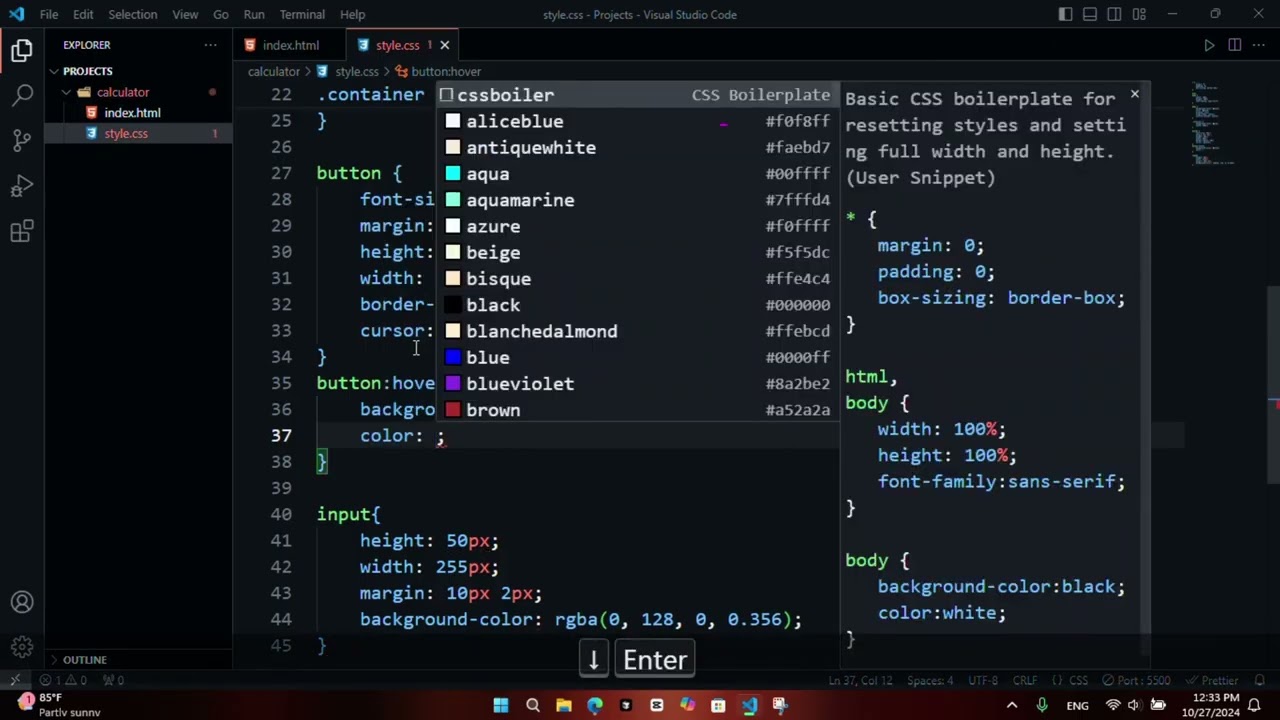Open the View menu
Screen dimensions: 1280x720
pyautogui.click(x=185, y=14)
